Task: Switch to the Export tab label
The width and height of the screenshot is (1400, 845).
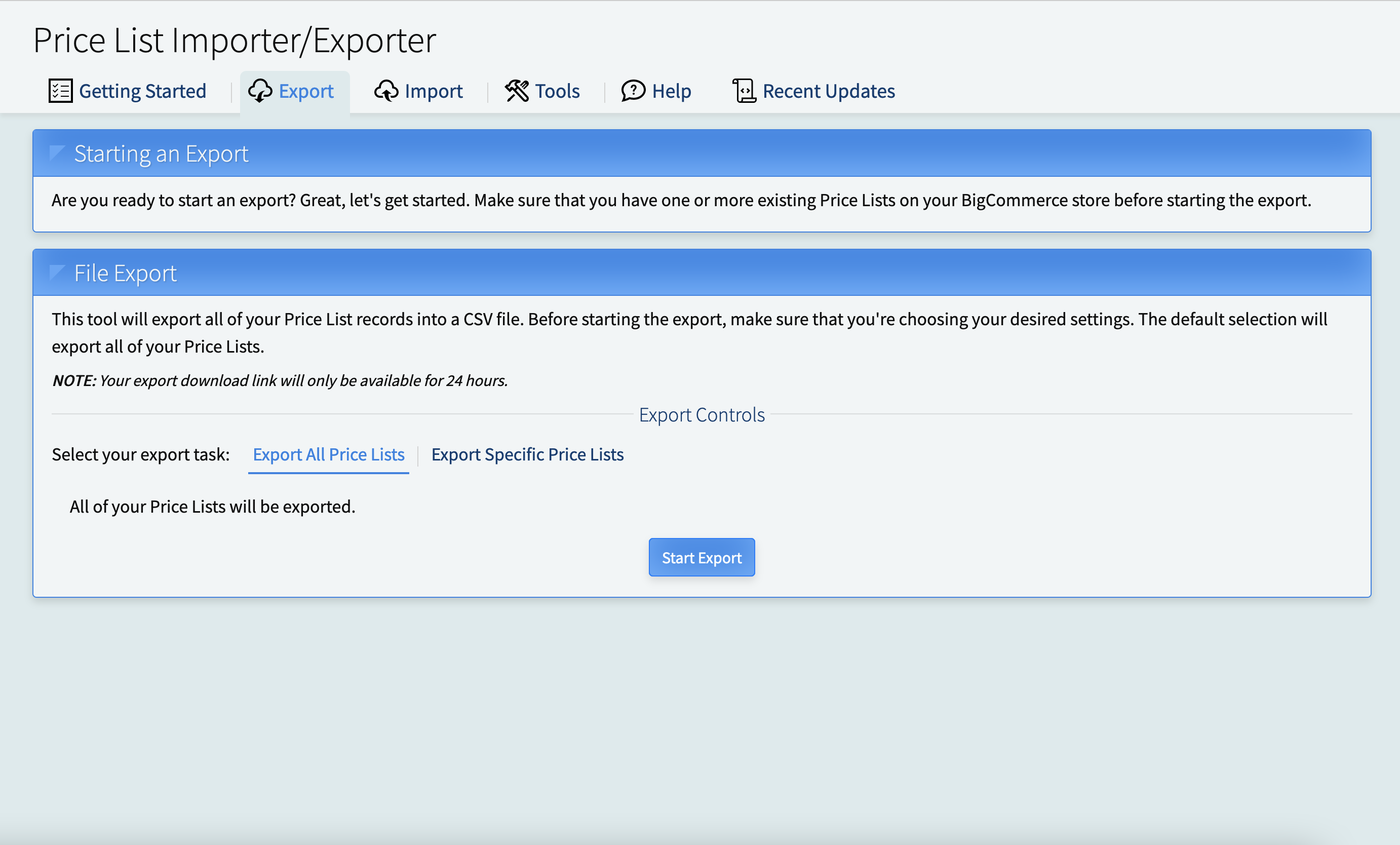Action: pyautogui.click(x=306, y=91)
